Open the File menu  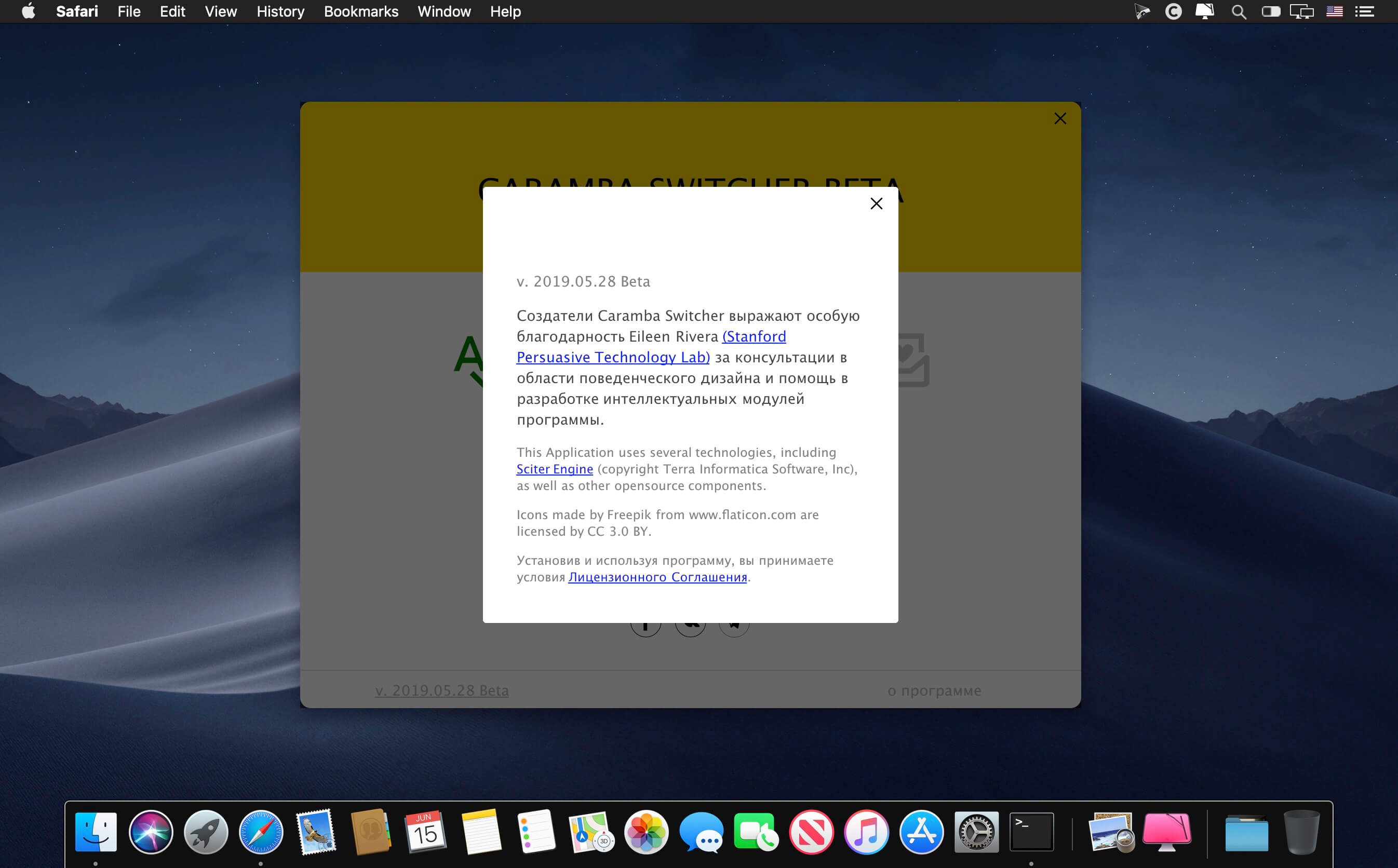129,11
